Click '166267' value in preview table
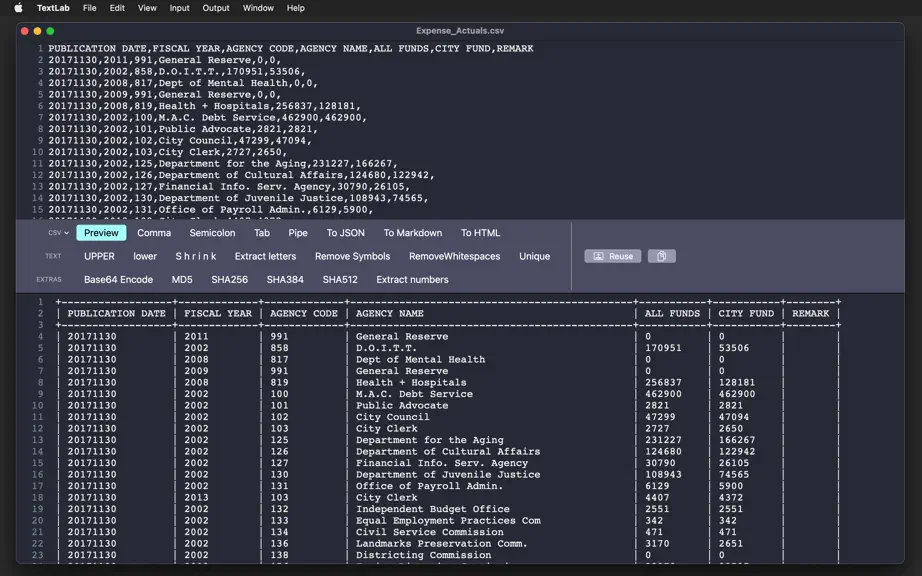Viewport: 922px width, 576px height. tap(737, 440)
